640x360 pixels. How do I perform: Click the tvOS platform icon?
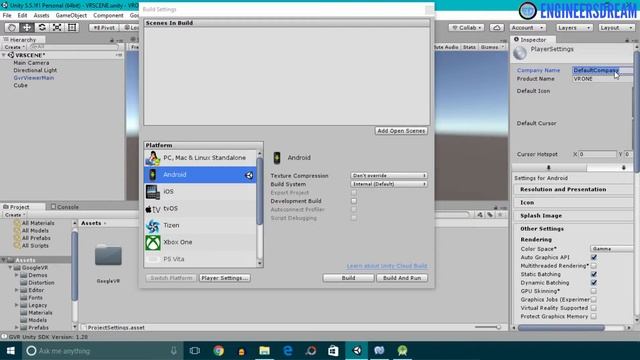[153, 209]
